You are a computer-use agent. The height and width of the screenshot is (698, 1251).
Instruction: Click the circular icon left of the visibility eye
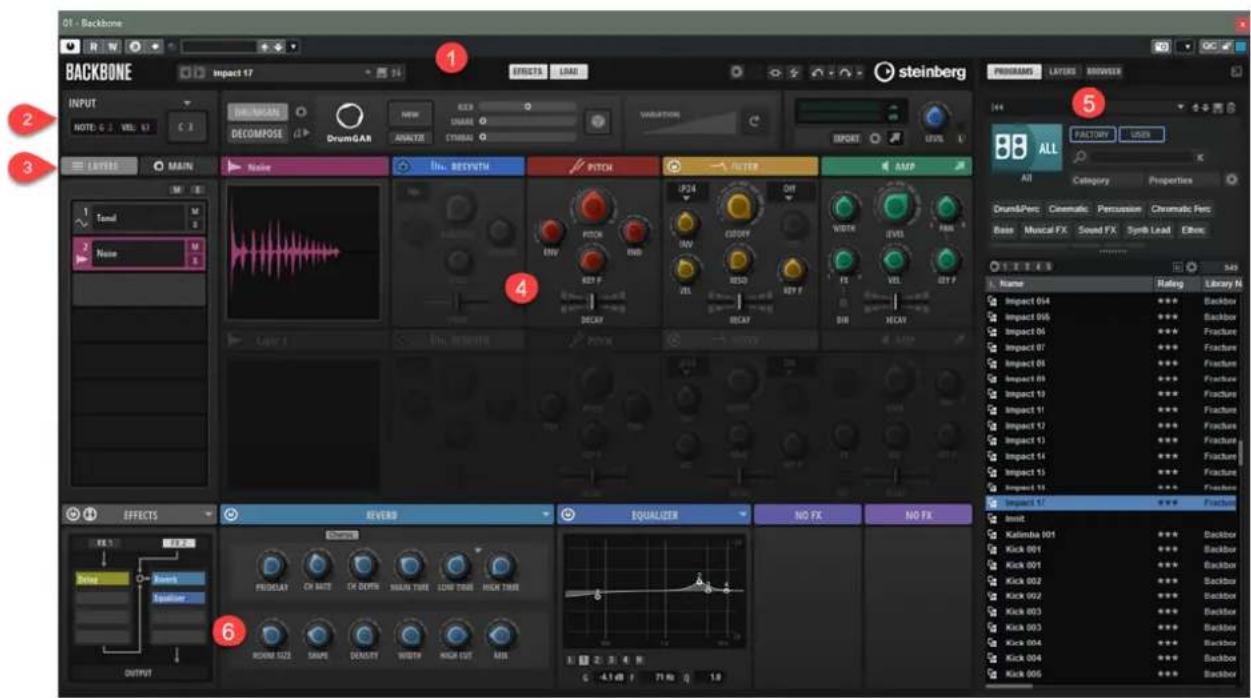pyautogui.click(x=736, y=73)
